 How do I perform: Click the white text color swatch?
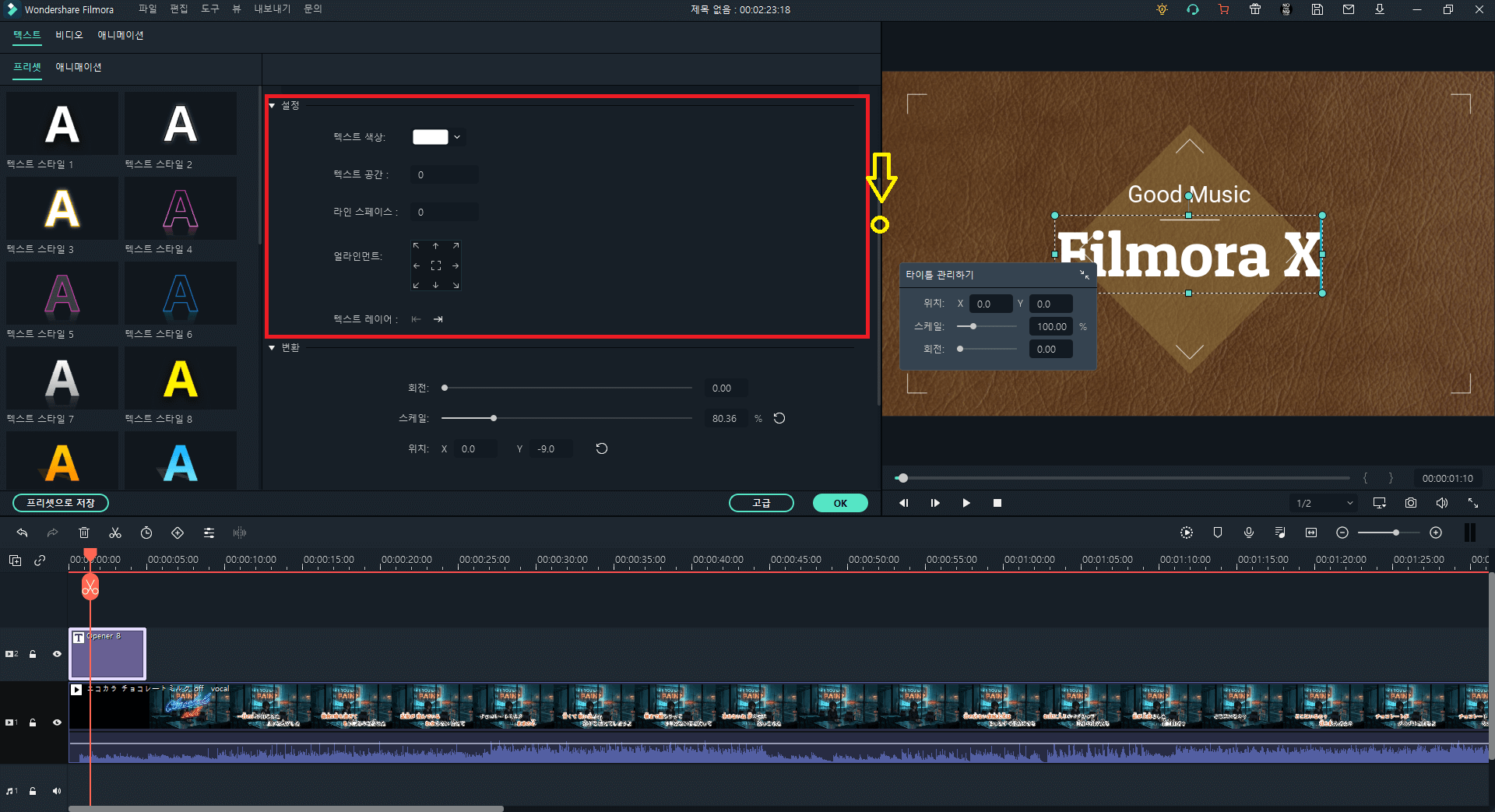tap(430, 137)
